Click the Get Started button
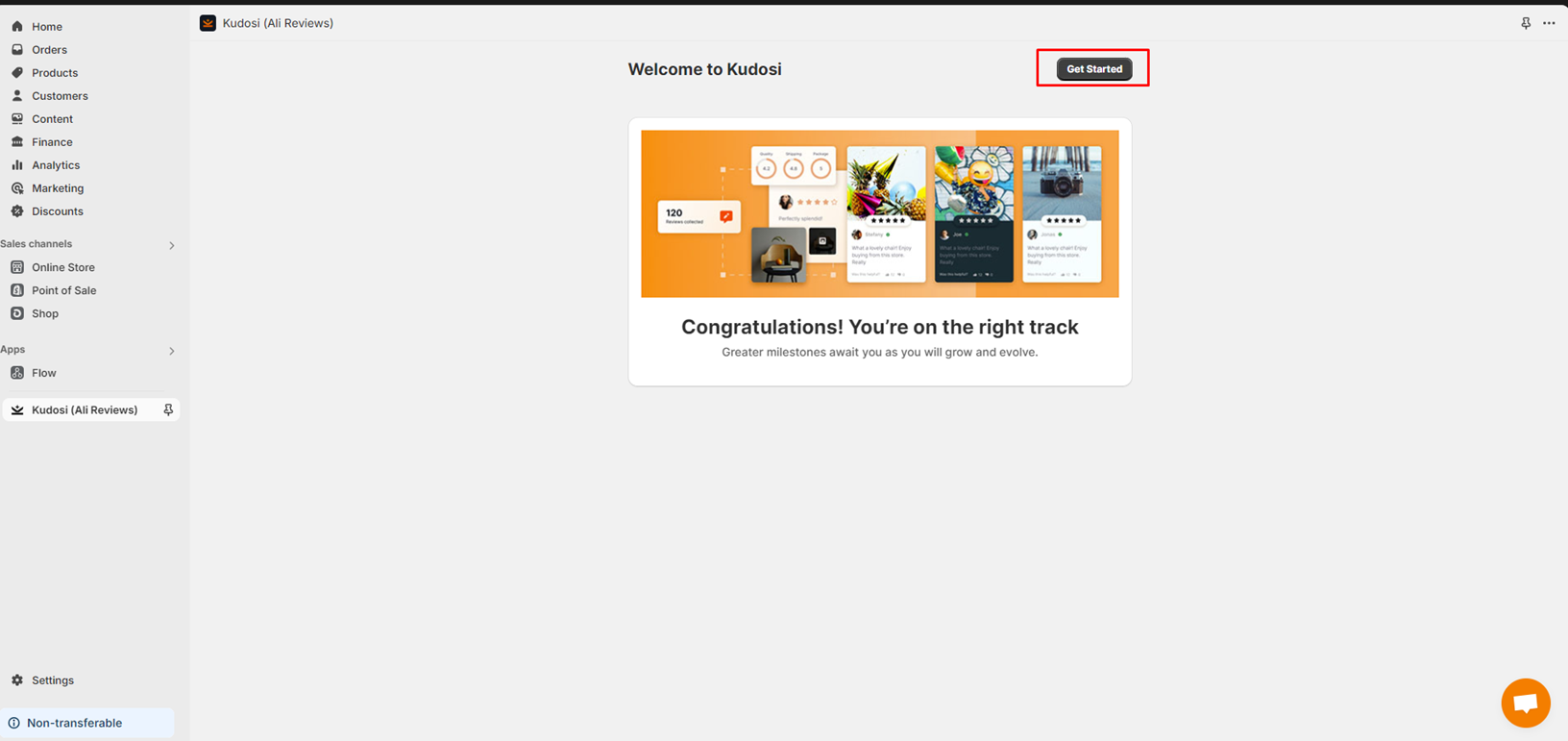Image resolution: width=1568 pixels, height=741 pixels. coord(1094,69)
